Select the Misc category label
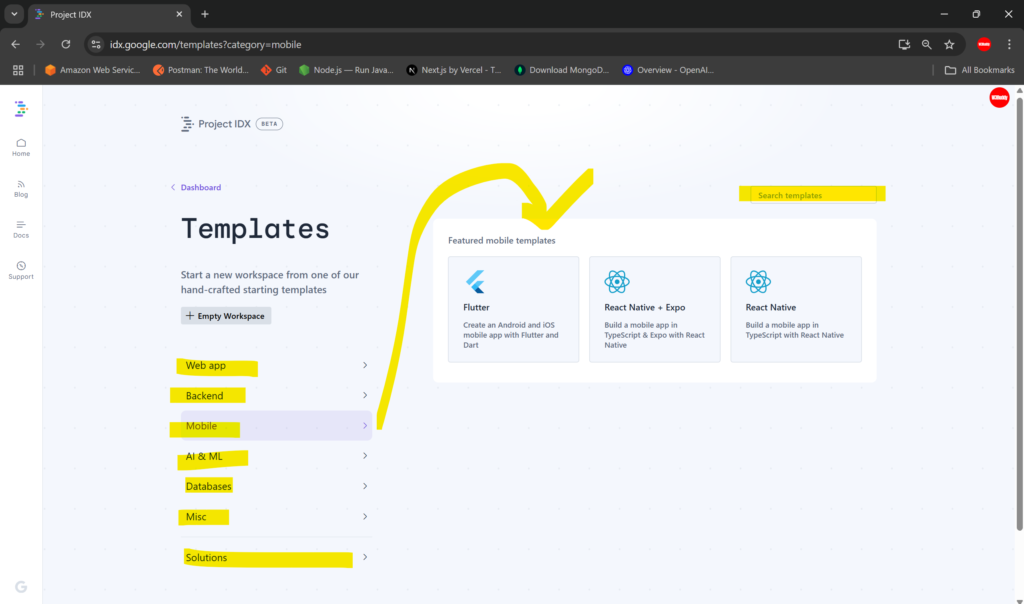Viewport: 1024px width, 604px height. click(x=196, y=517)
